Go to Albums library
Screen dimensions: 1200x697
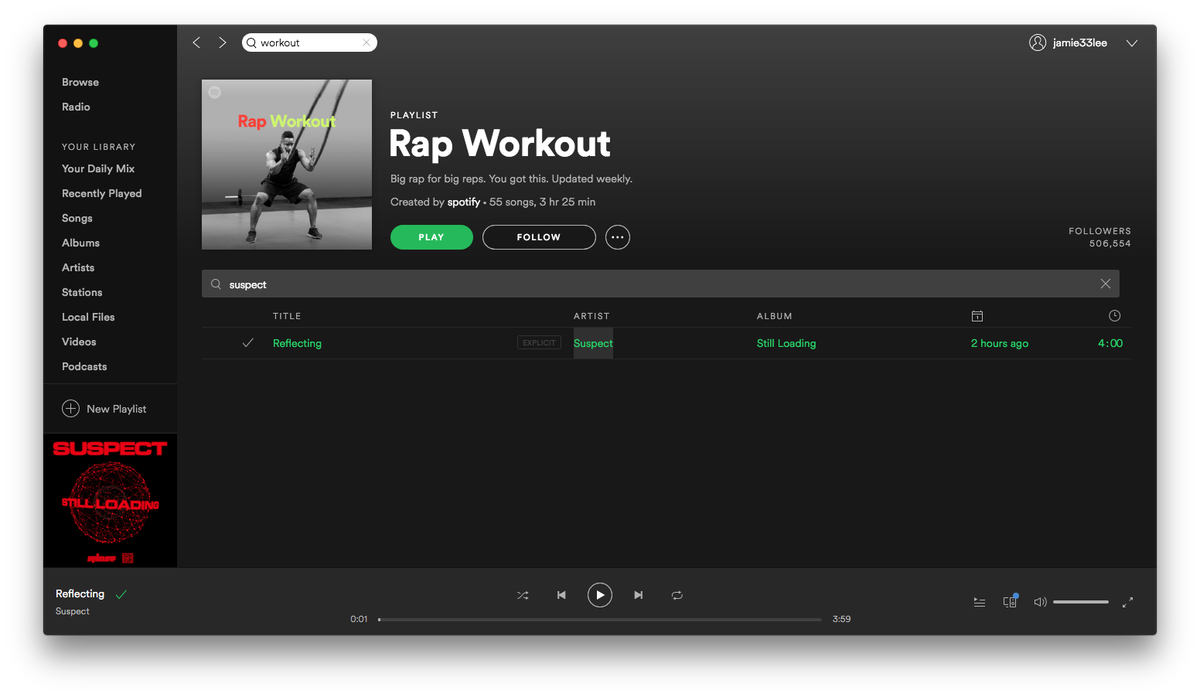coord(81,243)
